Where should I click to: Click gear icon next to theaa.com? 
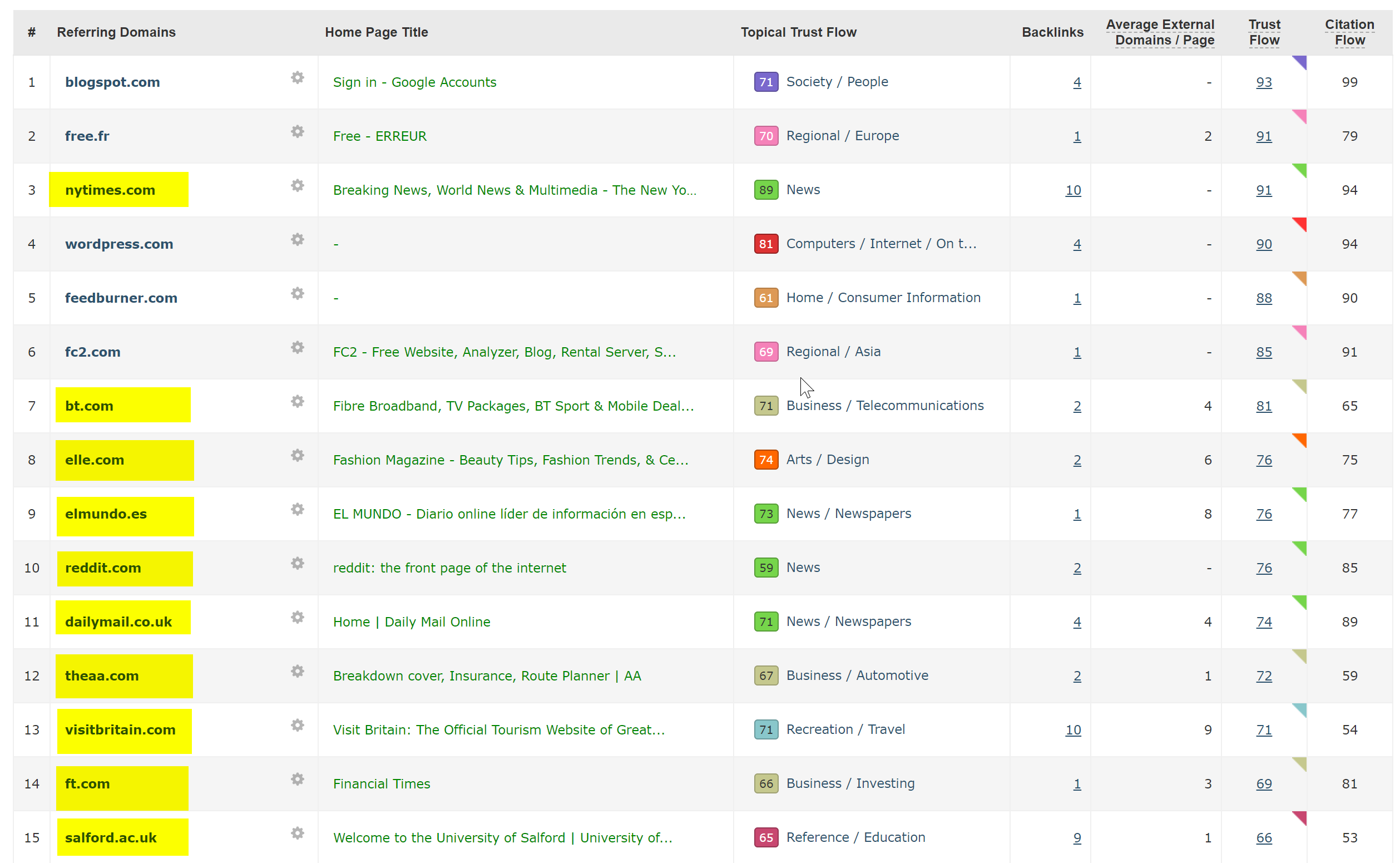[297, 671]
